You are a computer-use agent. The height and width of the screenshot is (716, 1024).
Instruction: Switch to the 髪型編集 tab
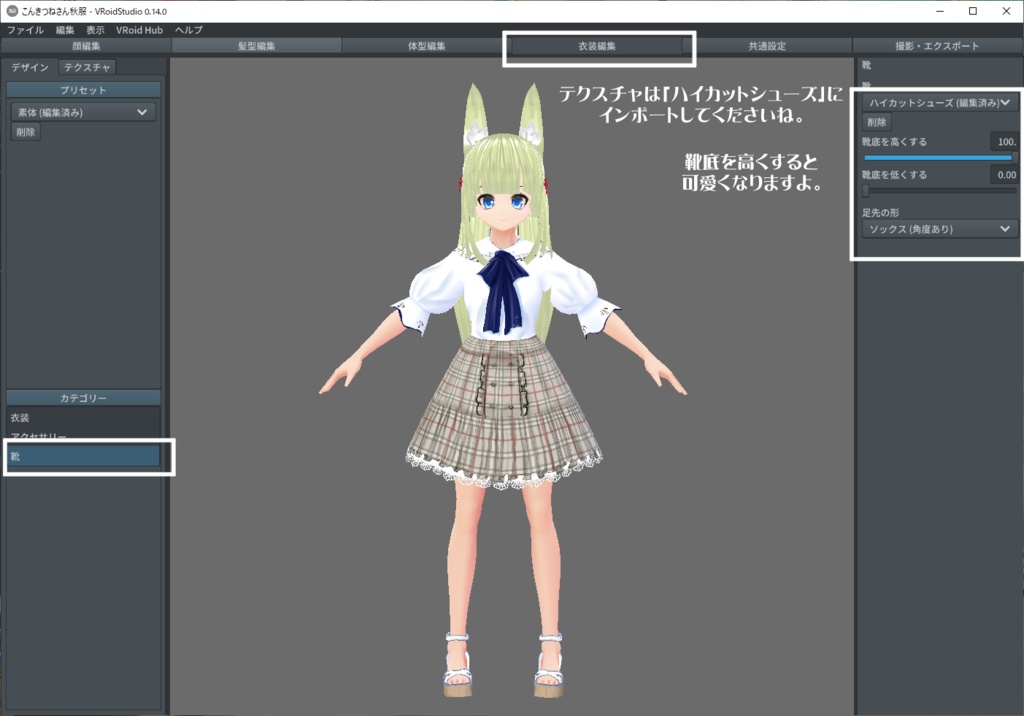[x=256, y=45]
